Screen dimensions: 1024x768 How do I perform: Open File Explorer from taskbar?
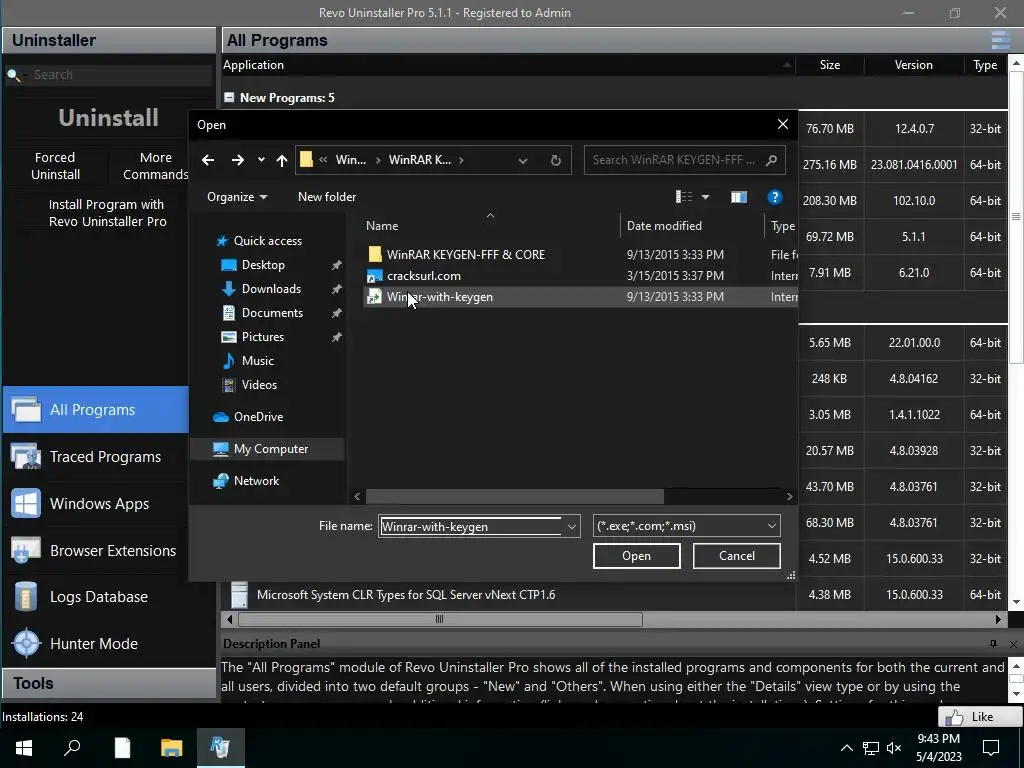pos(172,748)
